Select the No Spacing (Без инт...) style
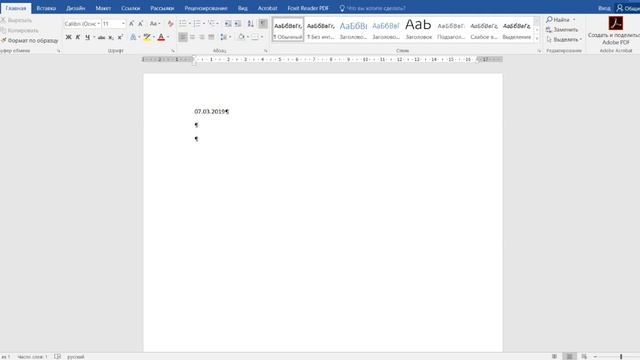The image size is (640, 360). pyautogui.click(x=321, y=29)
